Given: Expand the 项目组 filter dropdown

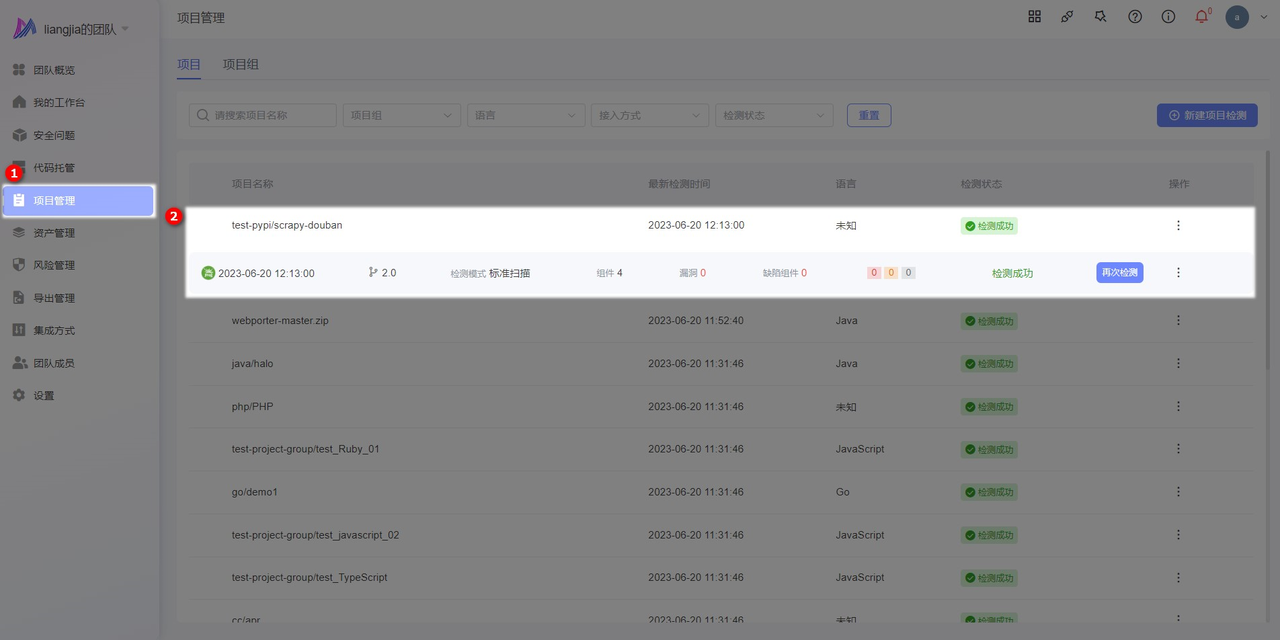Looking at the screenshot, I should 401,116.
